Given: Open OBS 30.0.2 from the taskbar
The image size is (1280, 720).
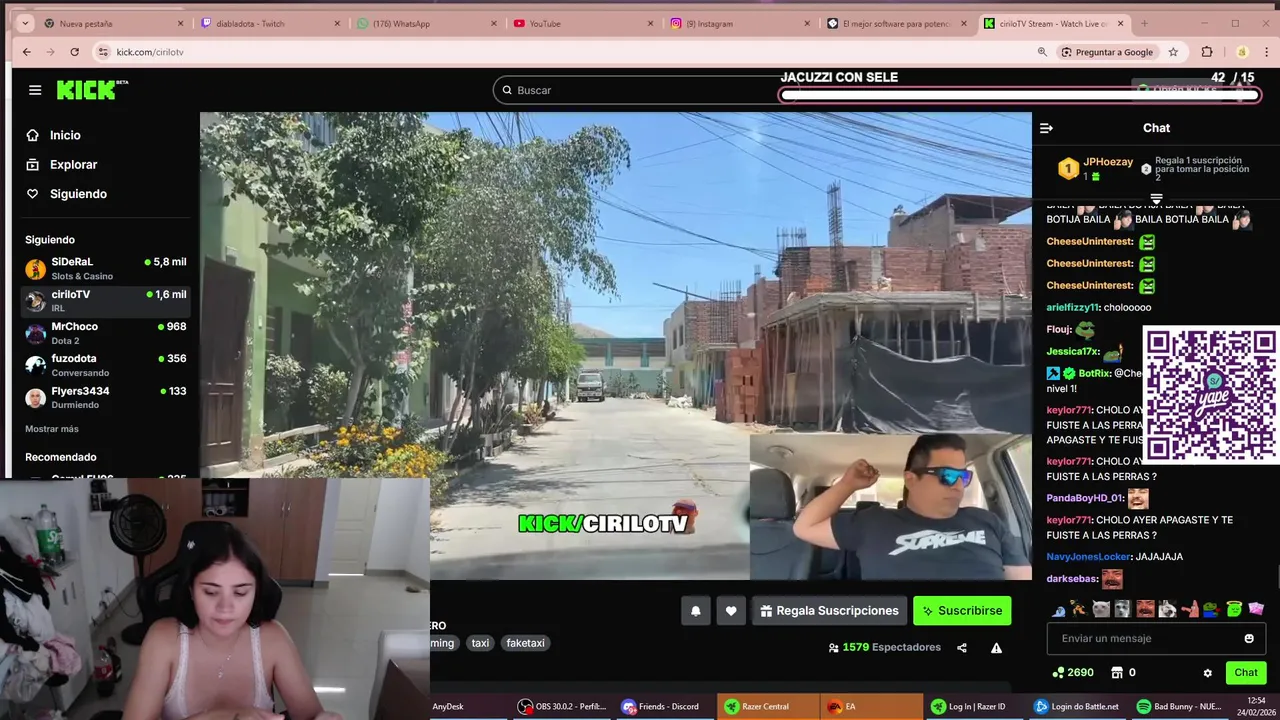Looking at the screenshot, I should (x=563, y=707).
